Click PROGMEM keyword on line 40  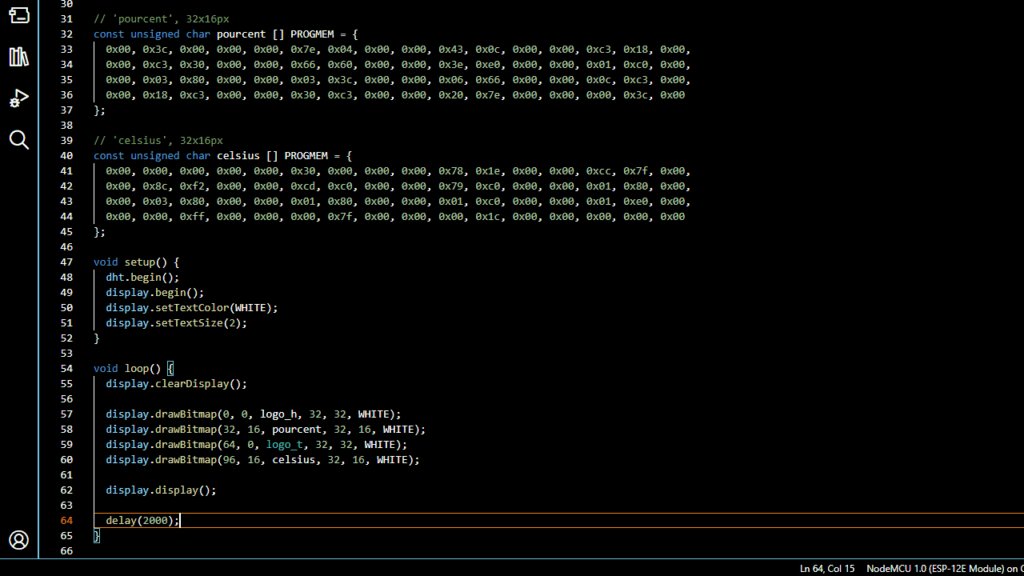point(306,155)
